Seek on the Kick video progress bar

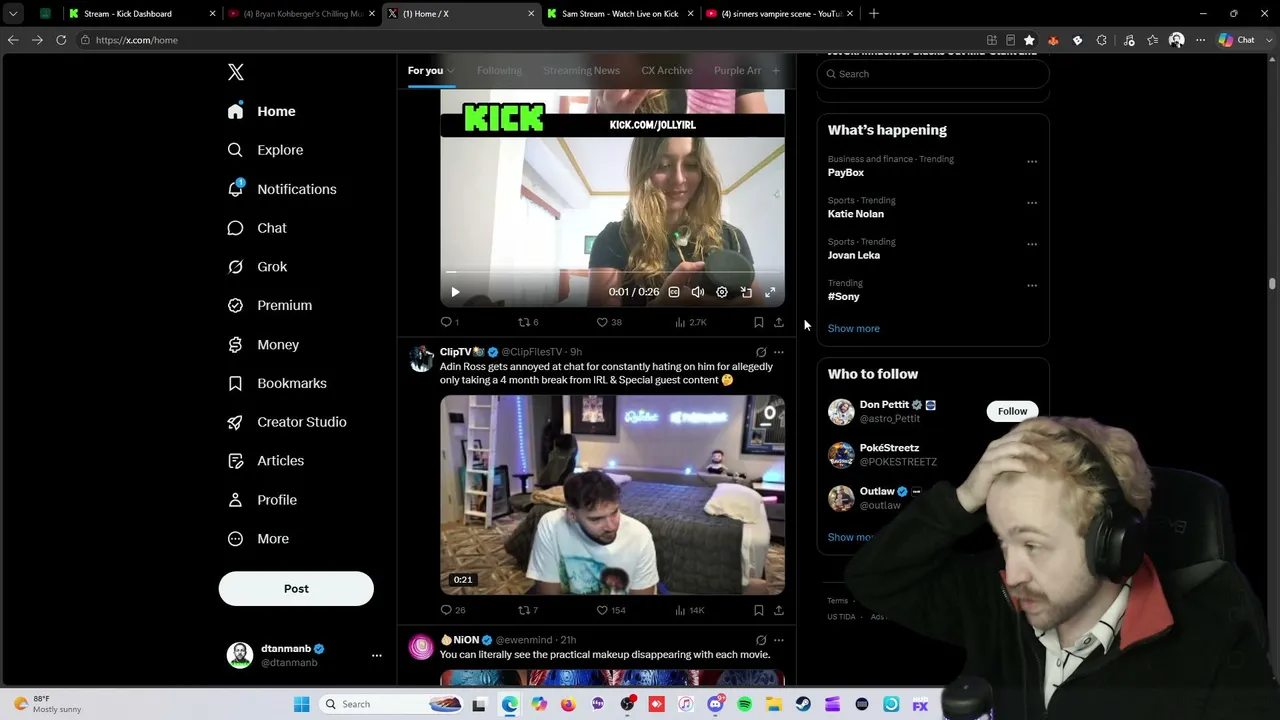coord(612,272)
